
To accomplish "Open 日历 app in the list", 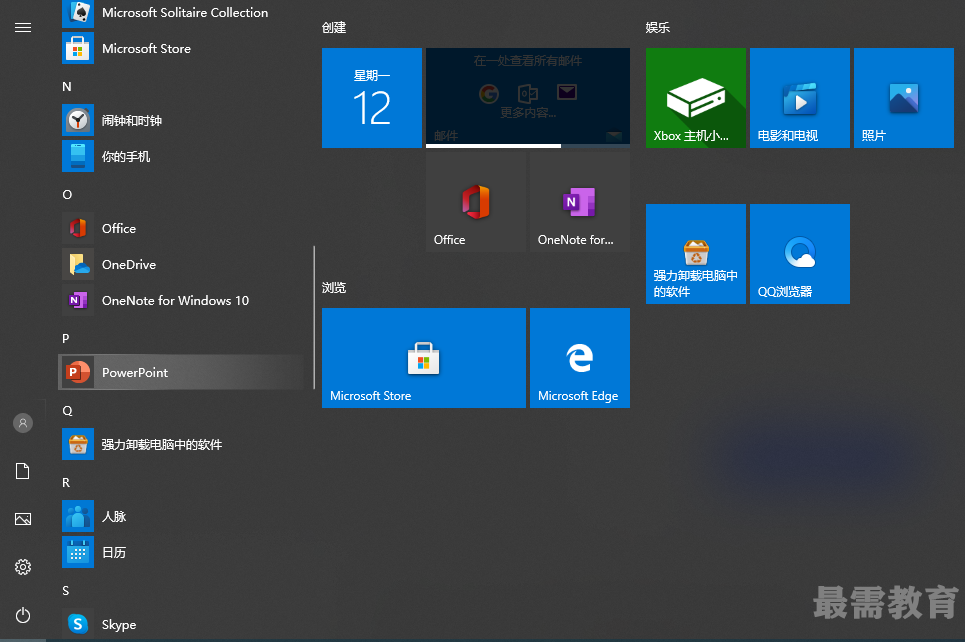I will pos(182,552).
